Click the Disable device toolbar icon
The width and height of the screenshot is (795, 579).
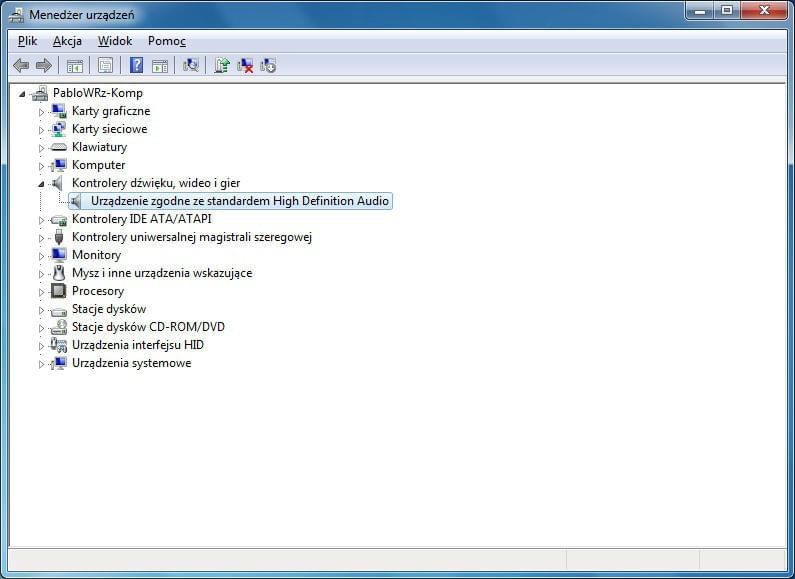[268, 65]
